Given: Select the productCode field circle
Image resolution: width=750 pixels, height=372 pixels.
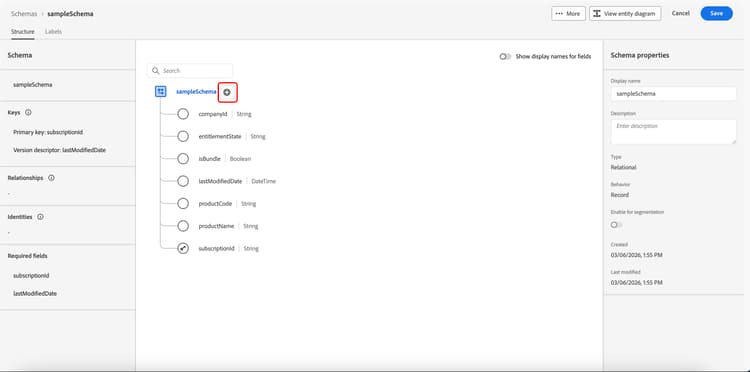Looking at the screenshot, I should pos(183,204).
